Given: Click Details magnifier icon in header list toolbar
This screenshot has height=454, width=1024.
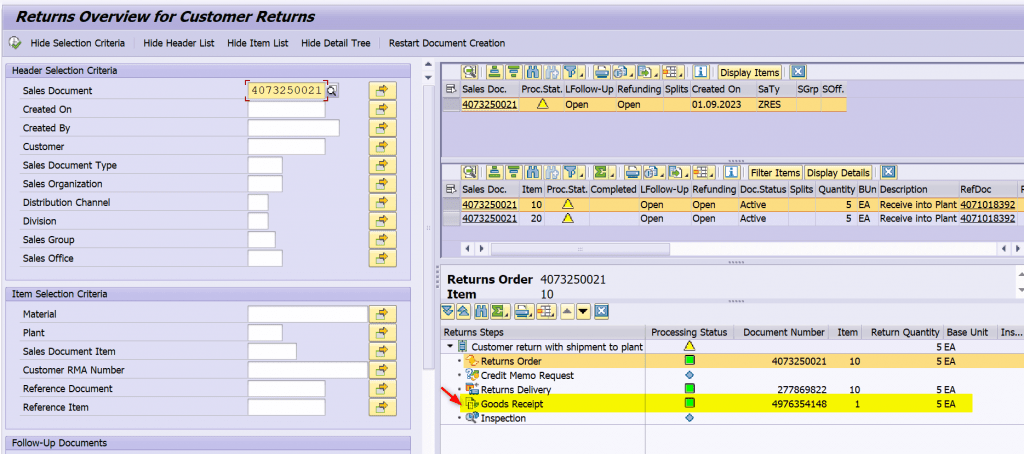Looking at the screenshot, I should (x=469, y=72).
